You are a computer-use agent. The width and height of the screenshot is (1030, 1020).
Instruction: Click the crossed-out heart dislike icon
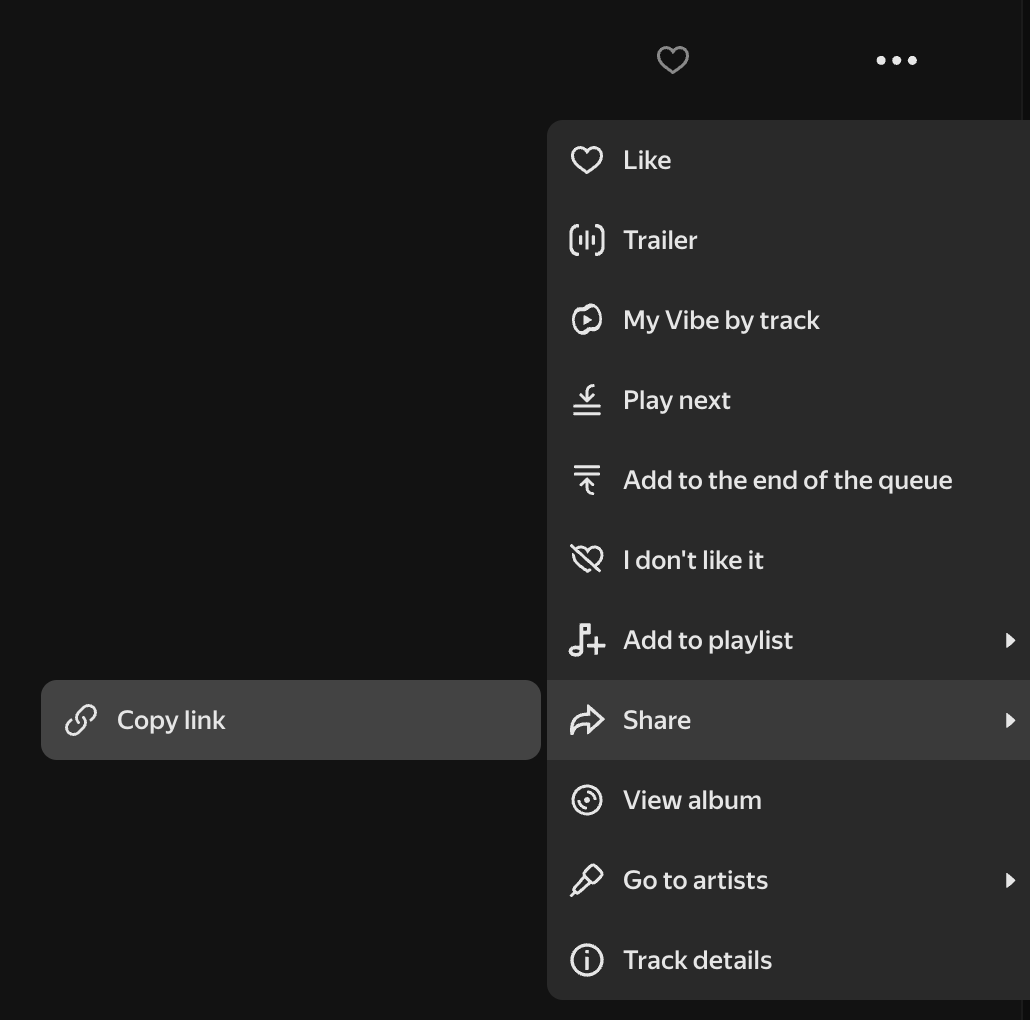587,560
